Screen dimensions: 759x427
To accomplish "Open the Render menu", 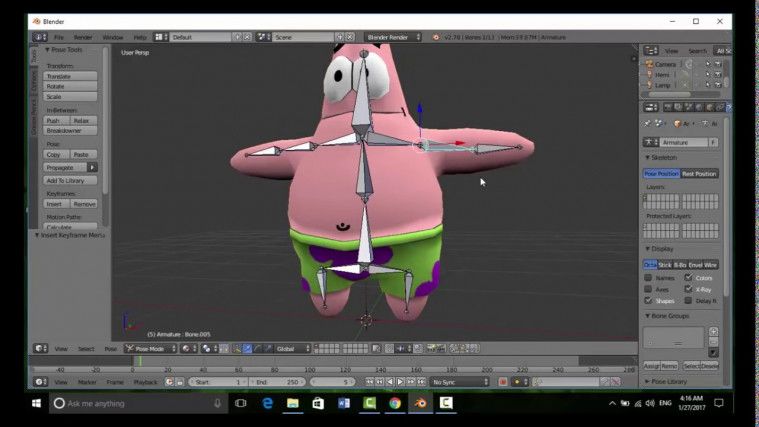I will [83, 37].
